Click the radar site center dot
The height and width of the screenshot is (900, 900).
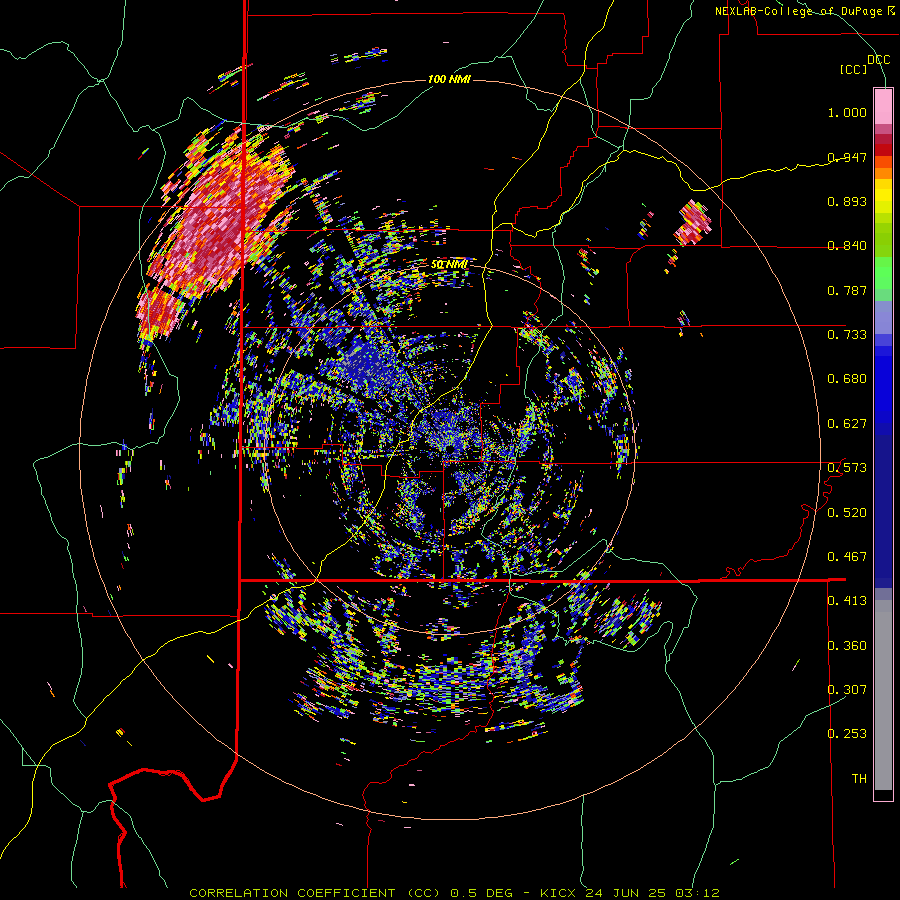coord(451,448)
